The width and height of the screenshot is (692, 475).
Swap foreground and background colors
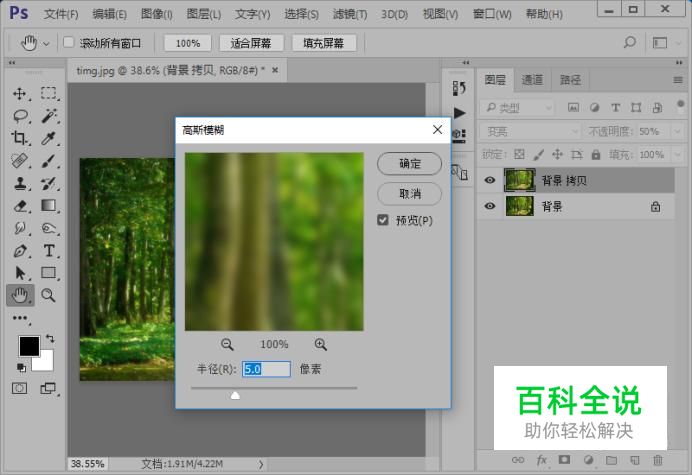pyautogui.click(x=50, y=339)
